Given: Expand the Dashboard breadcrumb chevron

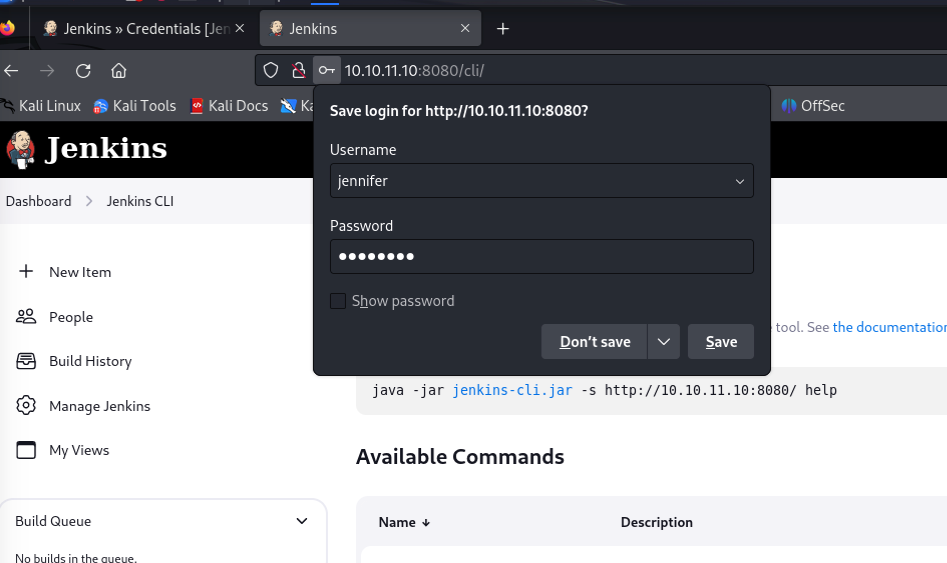Looking at the screenshot, I should click(x=89, y=201).
